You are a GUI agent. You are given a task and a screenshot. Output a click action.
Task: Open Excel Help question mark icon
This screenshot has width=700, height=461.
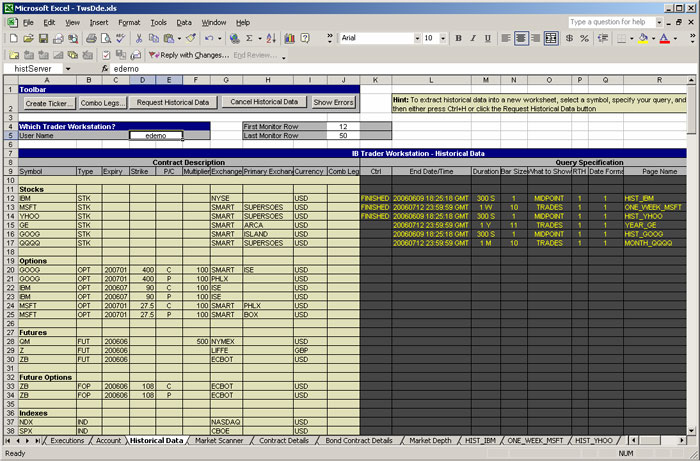pyautogui.click(x=305, y=39)
